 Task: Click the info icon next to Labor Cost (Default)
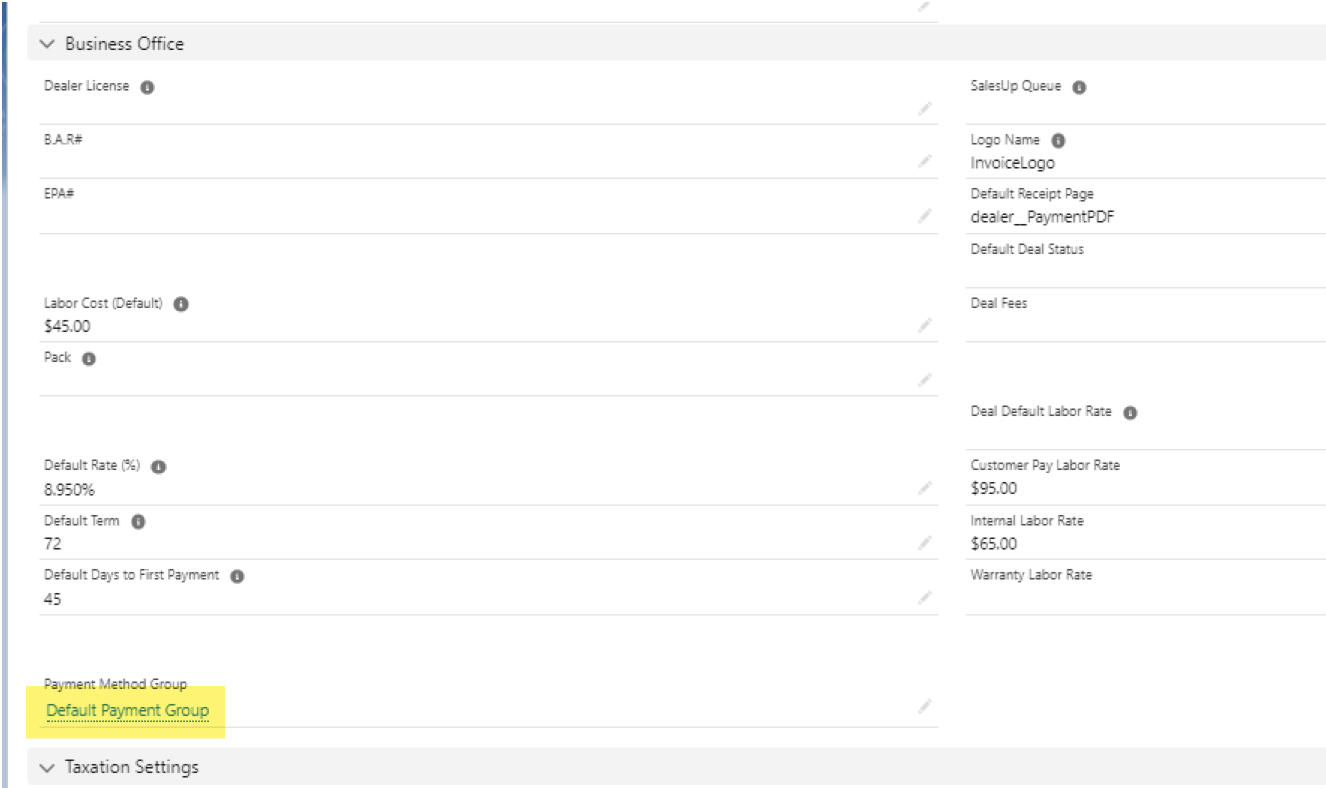pyautogui.click(x=181, y=305)
